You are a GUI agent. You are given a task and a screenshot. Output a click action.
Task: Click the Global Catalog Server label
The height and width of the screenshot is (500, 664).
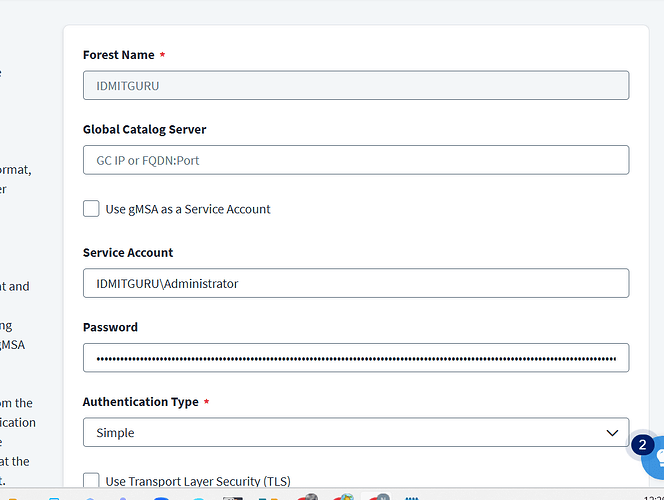pos(144,129)
